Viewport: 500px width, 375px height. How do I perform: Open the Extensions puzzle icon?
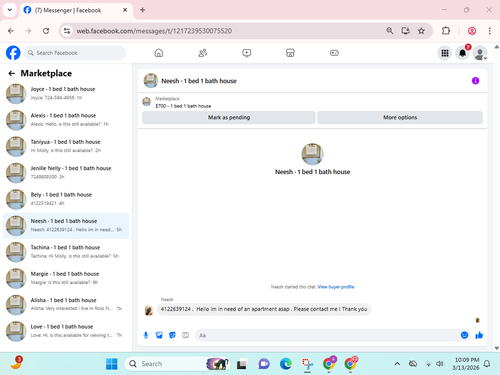pos(446,31)
